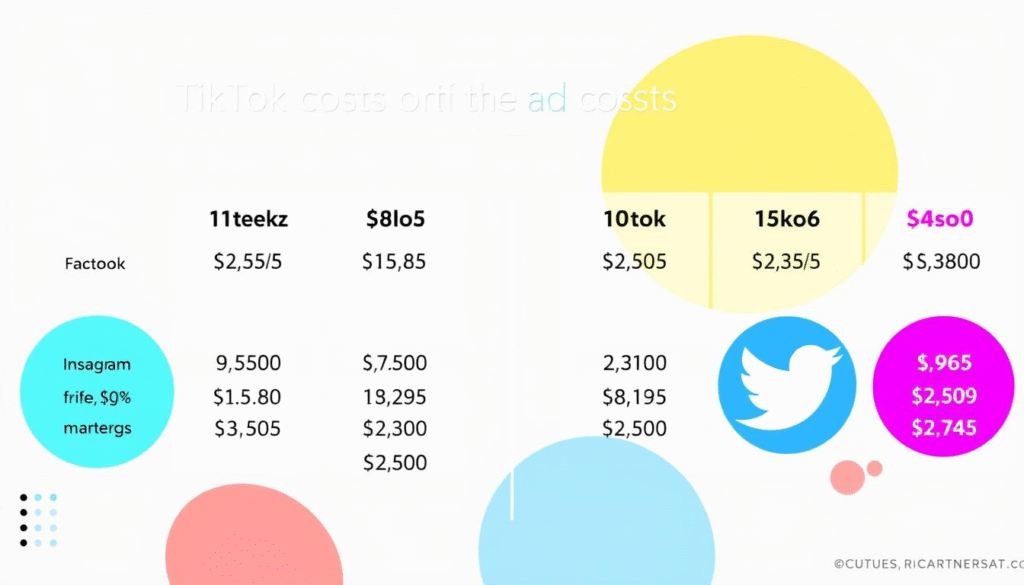Choose the 15ko6 column header

click(x=785, y=219)
